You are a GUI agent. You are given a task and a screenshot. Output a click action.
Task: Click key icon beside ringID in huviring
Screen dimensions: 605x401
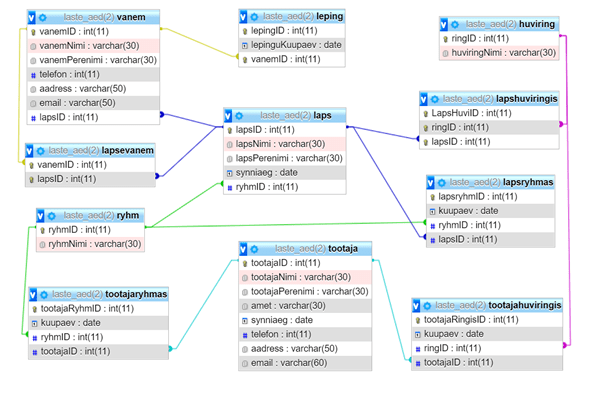click(446, 38)
